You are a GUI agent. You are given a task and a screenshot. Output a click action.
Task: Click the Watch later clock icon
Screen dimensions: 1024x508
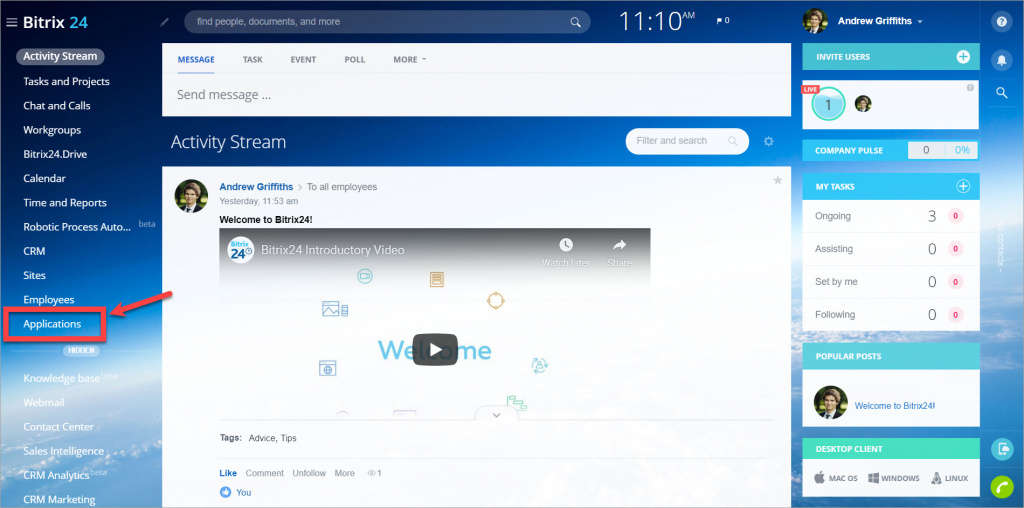coord(566,245)
